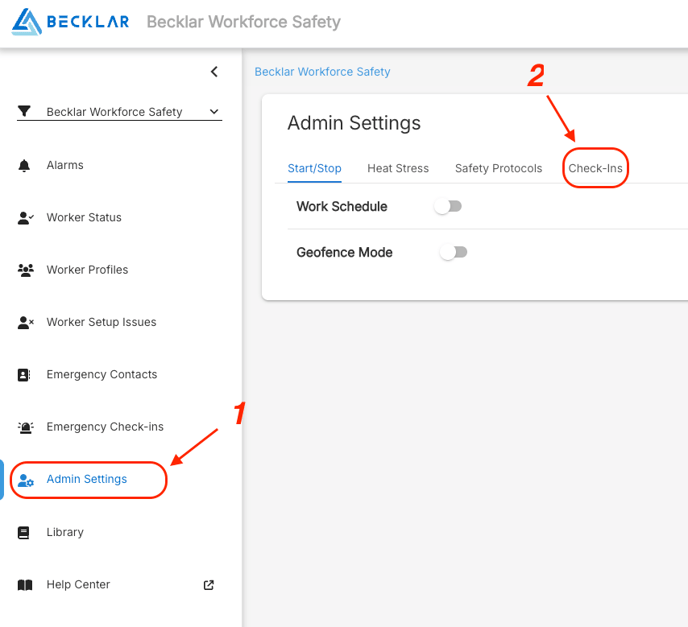The width and height of the screenshot is (688, 627).
Task: Open the Heat Stress tab
Action: [398, 168]
